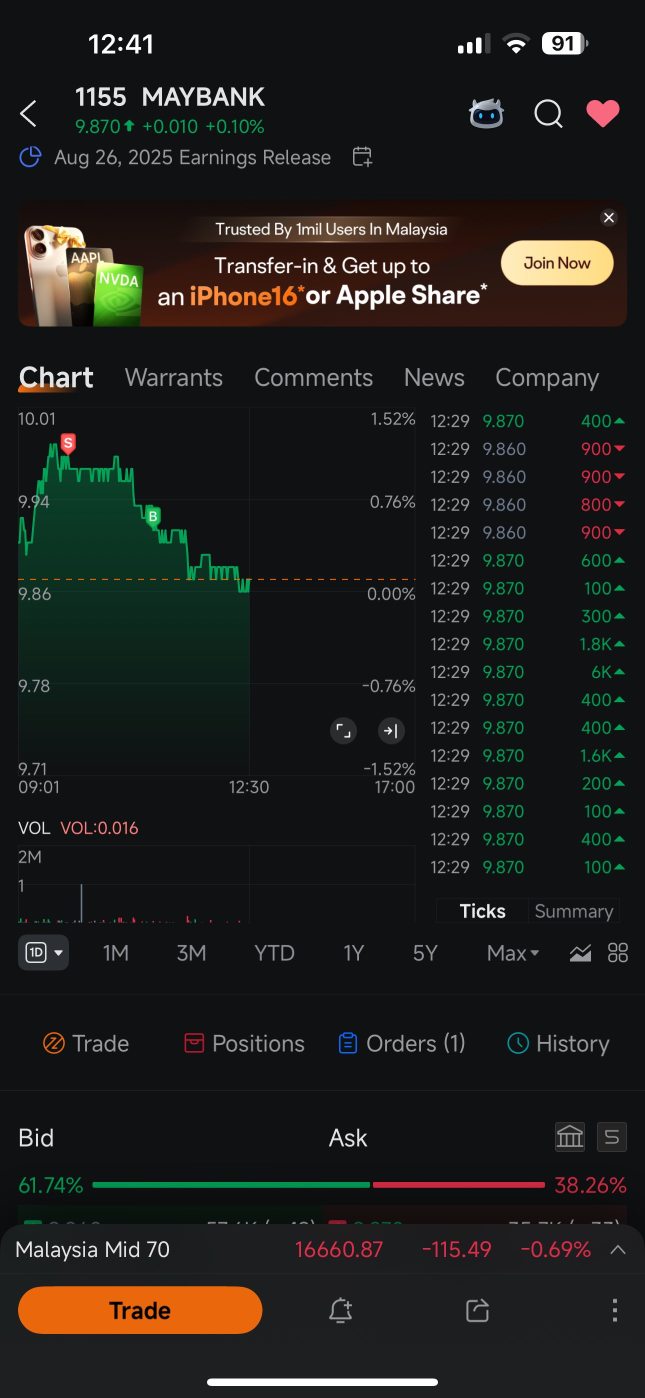The height and width of the screenshot is (1398, 645).
Task: Open the Max range dropdown
Action: coord(513,953)
